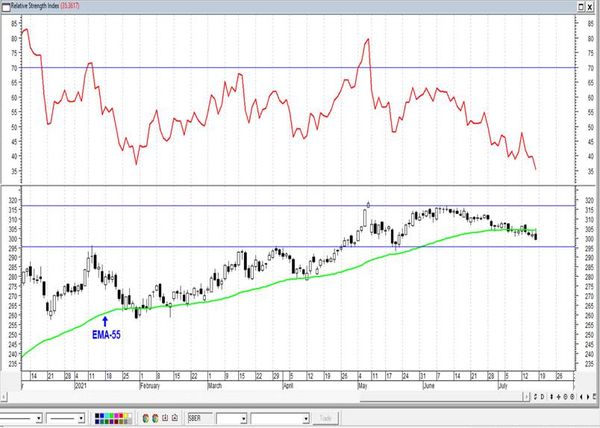The height and width of the screenshot is (428, 600).
Task: Click the first colored globe icon in bottom toolbar
Action: pos(145,418)
